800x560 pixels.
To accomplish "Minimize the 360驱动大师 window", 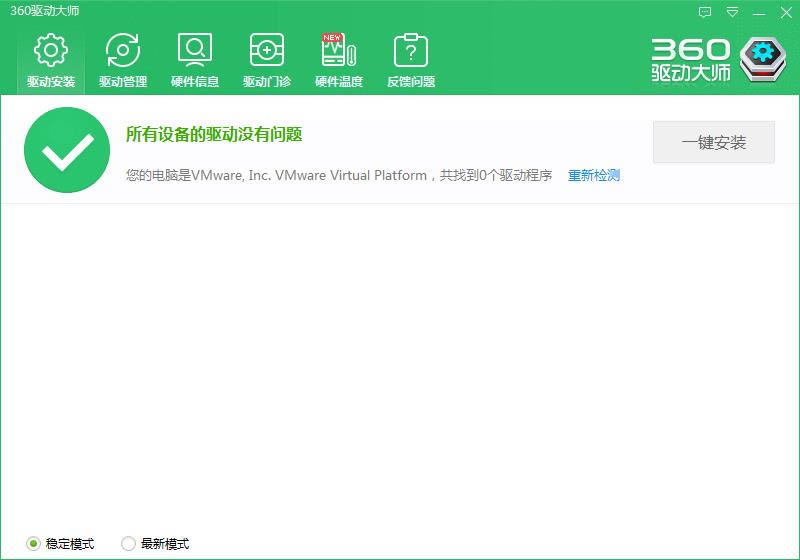I will [x=759, y=13].
